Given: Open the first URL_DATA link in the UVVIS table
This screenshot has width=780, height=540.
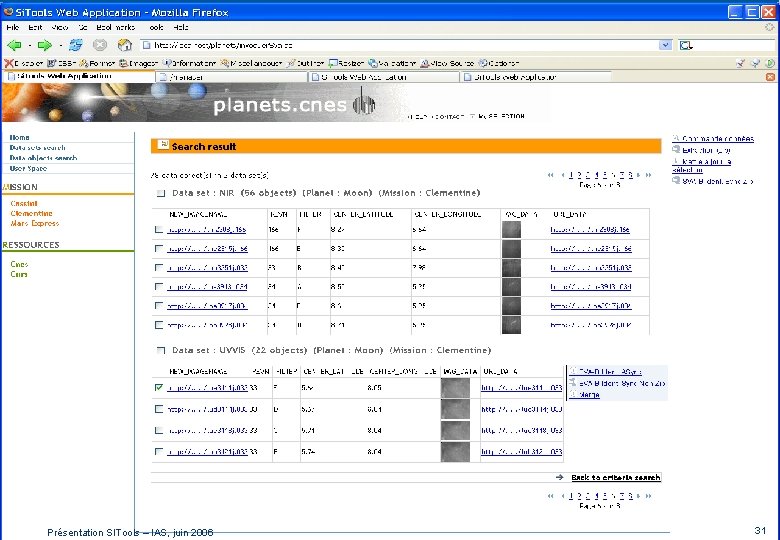Looking at the screenshot, I should click(x=521, y=388).
